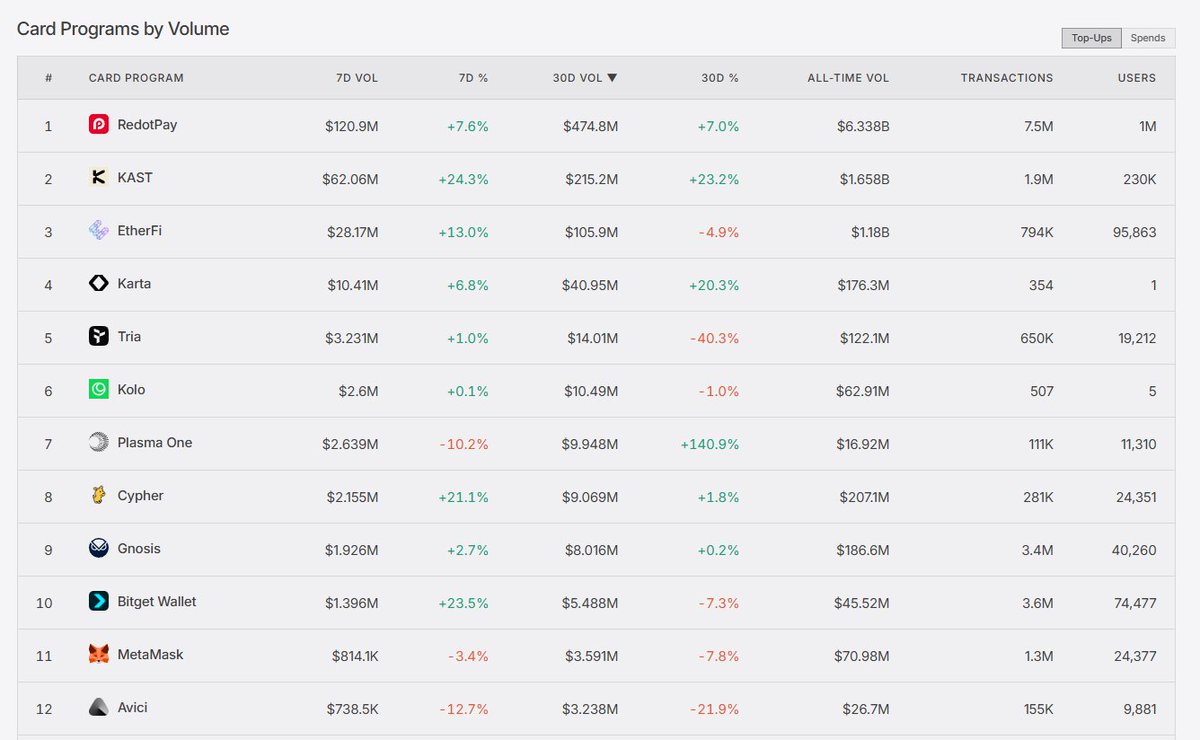Click Bitget Wallet's user count 74,477
1200x740 pixels.
pyautogui.click(x=1133, y=603)
